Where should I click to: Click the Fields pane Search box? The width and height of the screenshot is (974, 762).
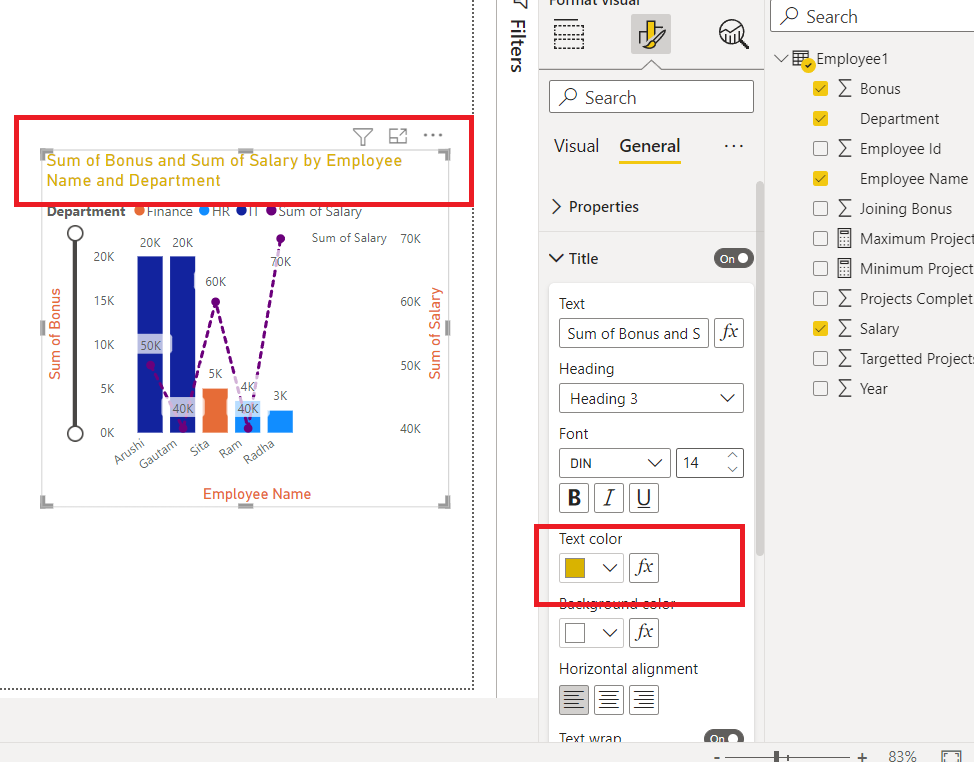coord(872,16)
